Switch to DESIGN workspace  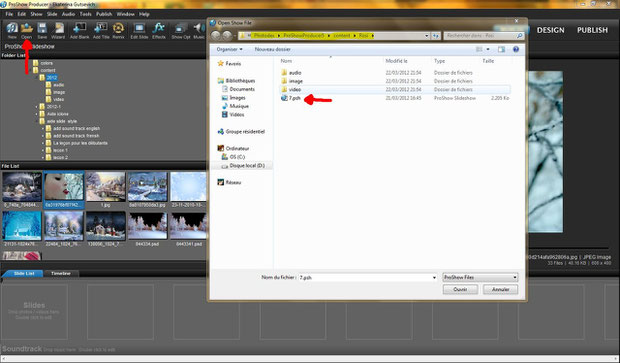pyautogui.click(x=550, y=30)
